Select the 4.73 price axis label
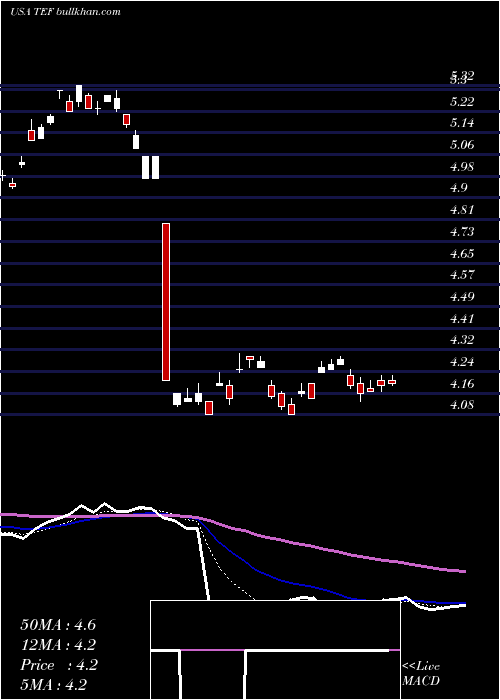This screenshot has width=500, height=700. pyautogui.click(x=462, y=232)
